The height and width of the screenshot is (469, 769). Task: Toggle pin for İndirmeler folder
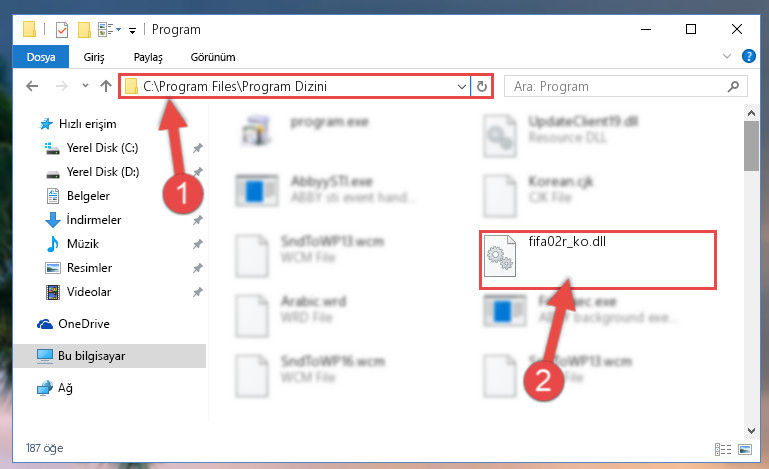198,220
